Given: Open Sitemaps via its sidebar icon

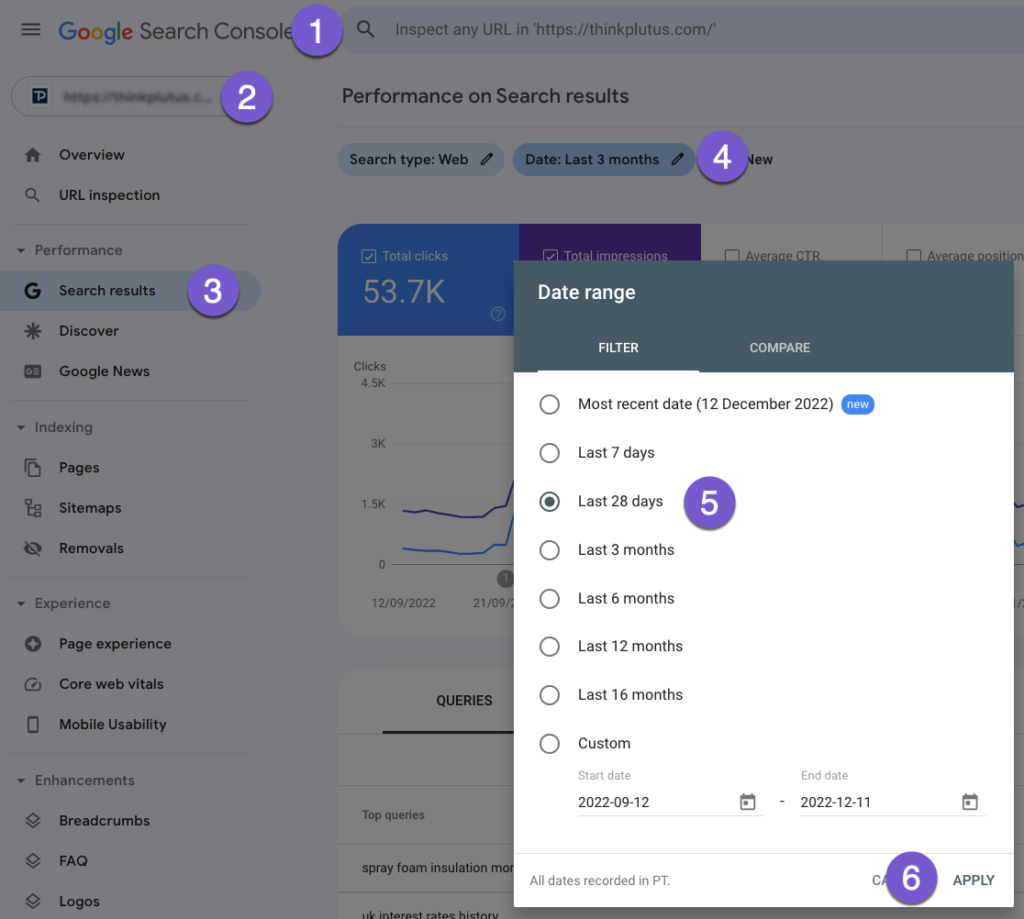Looking at the screenshot, I should tap(33, 508).
